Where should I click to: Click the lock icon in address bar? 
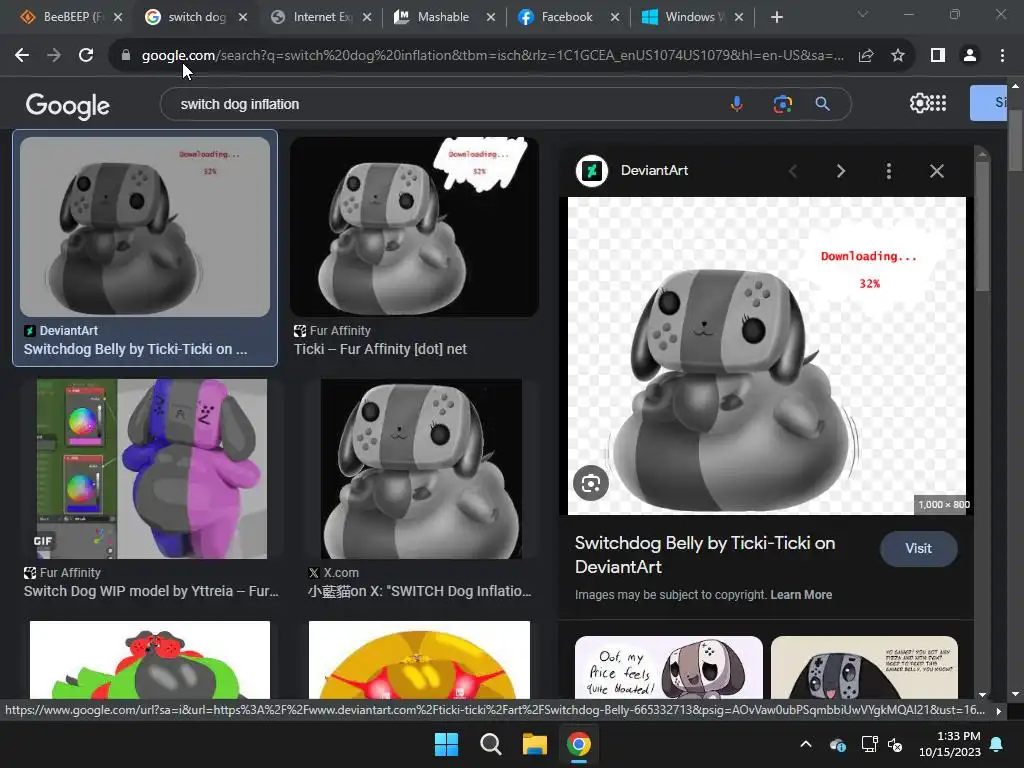point(126,56)
